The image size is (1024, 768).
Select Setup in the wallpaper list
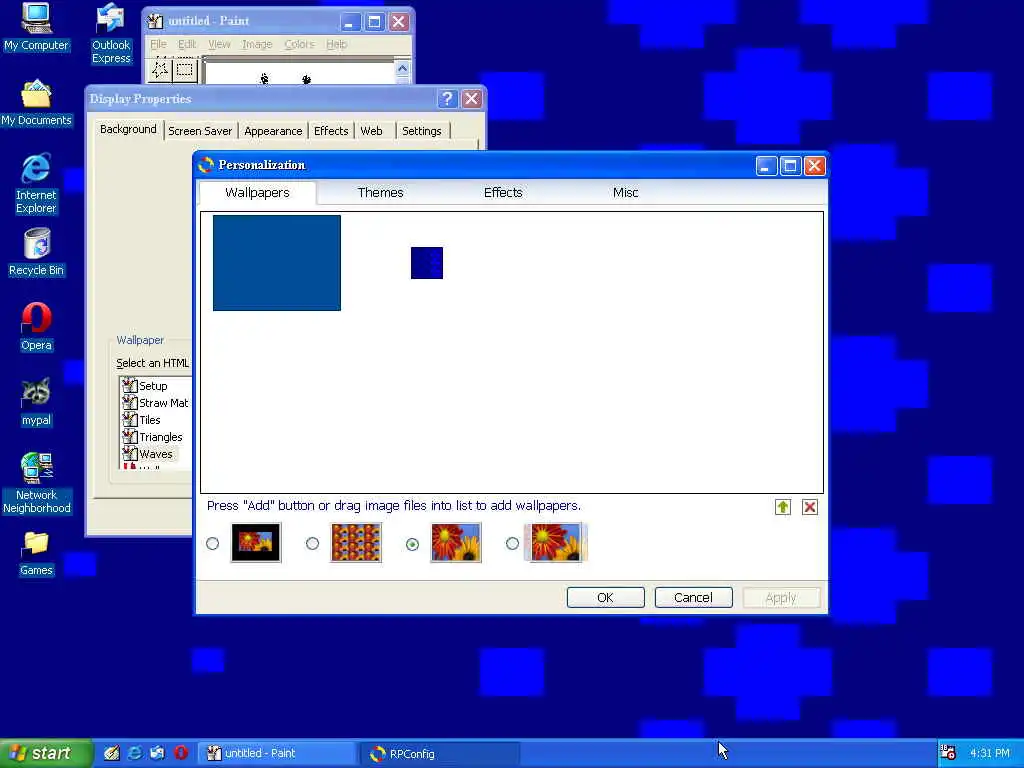(x=153, y=385)
